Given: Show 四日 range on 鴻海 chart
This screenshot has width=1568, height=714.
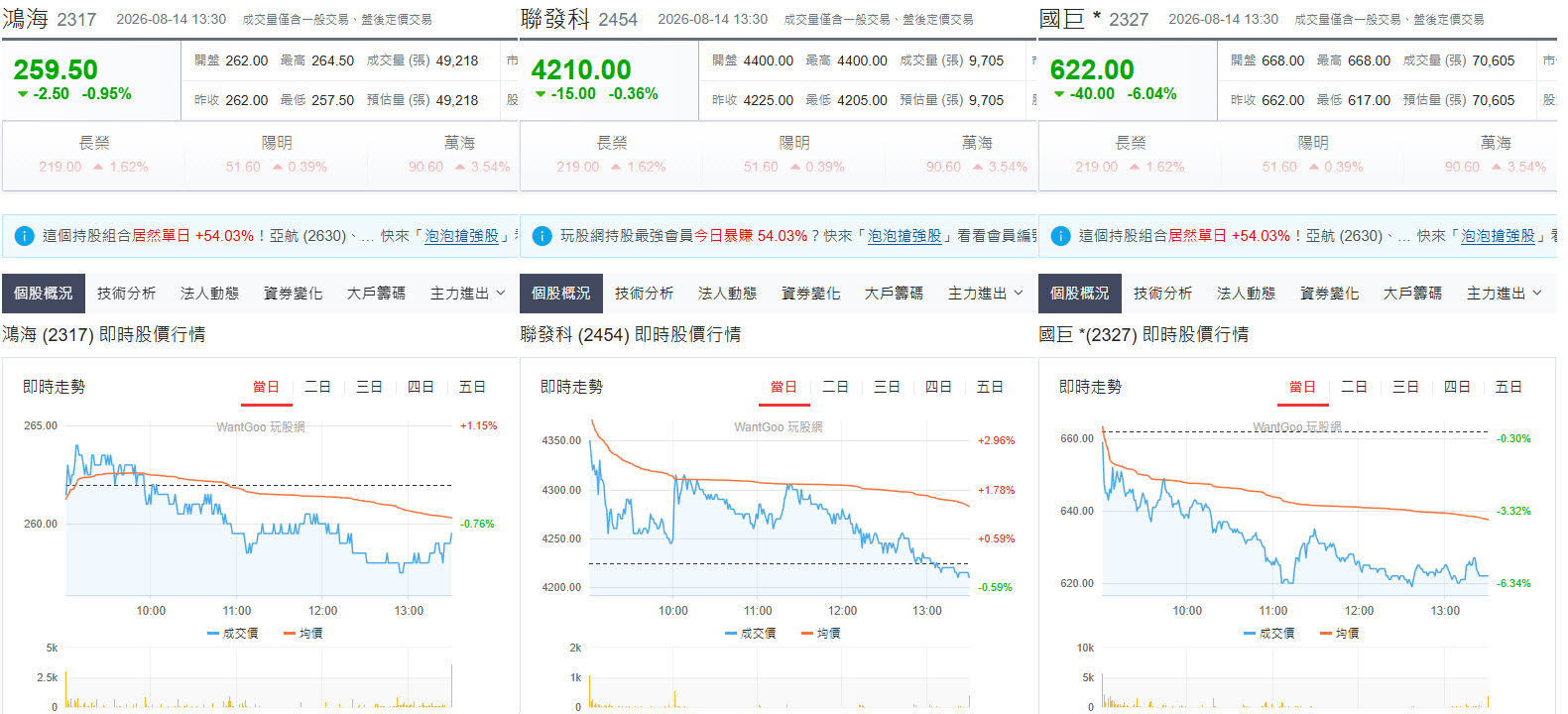Looking at the screenshot, I should tap(421, 387).
